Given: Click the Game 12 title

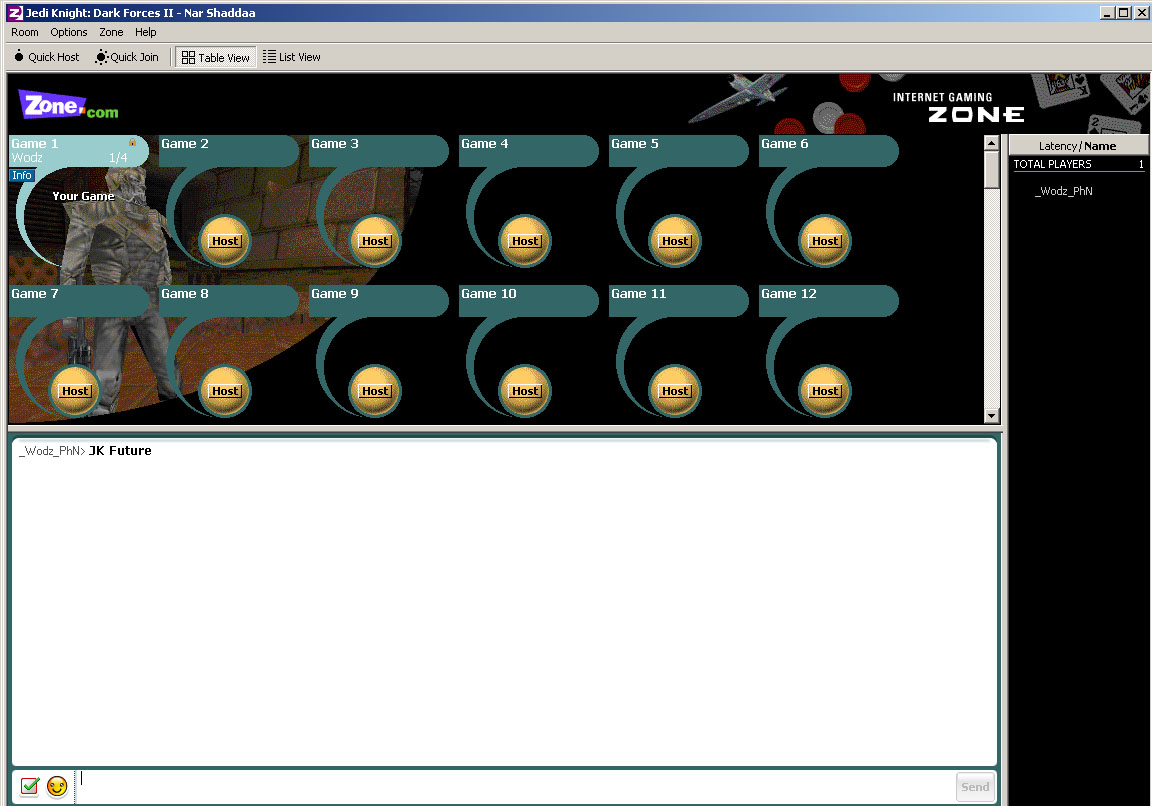Looking at the screenshot, I should [788, 293].
